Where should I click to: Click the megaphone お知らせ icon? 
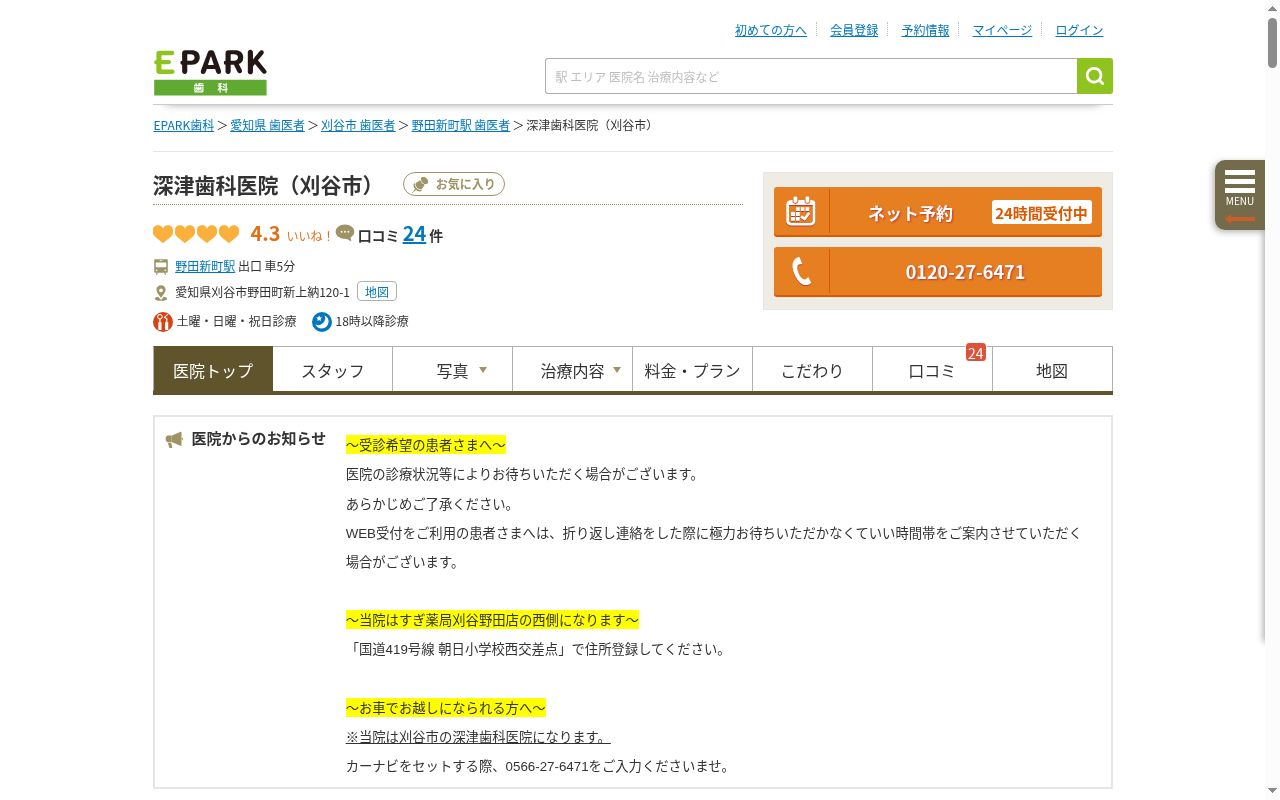click(174, 440)
